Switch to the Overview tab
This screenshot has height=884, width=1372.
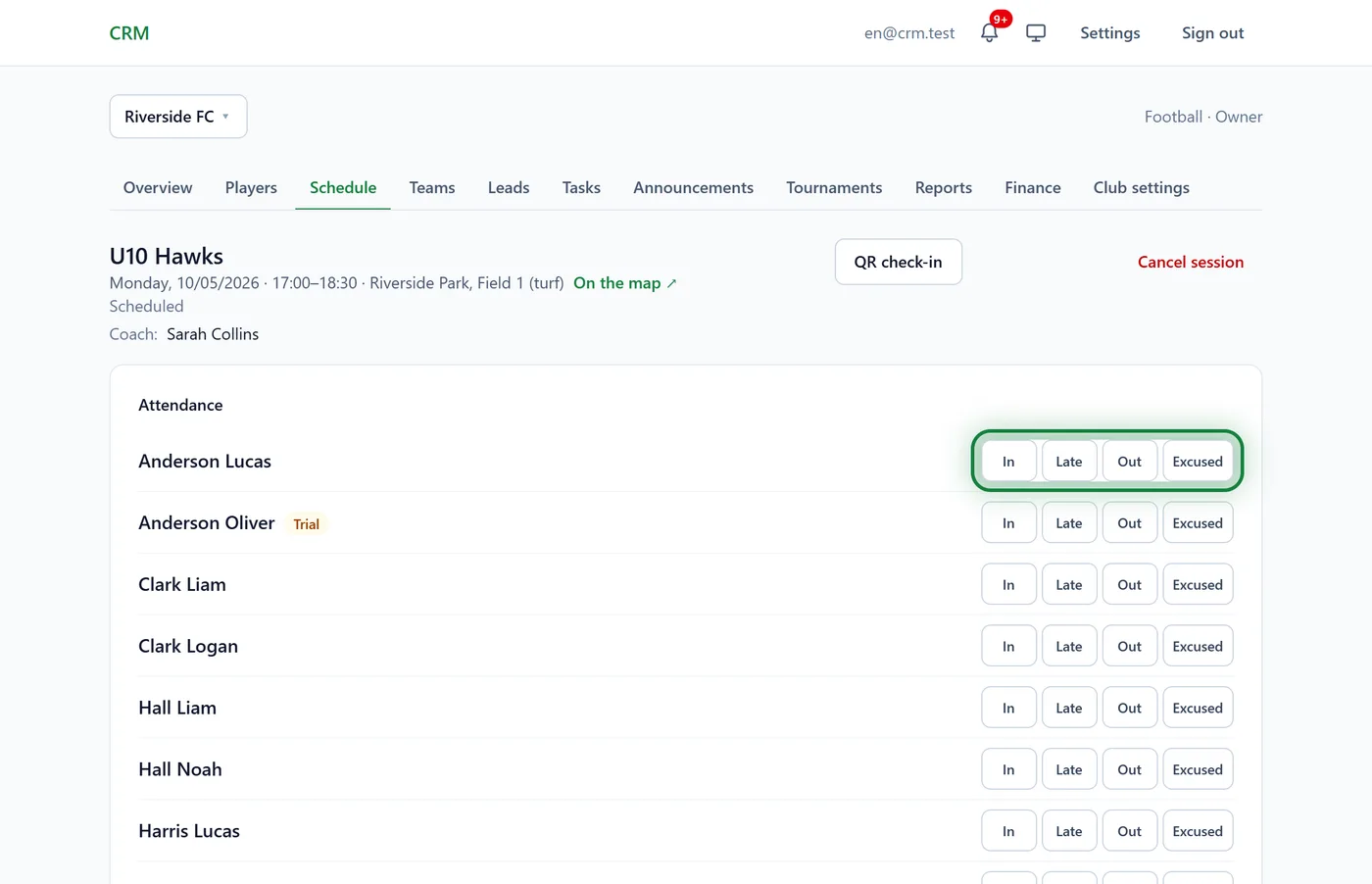(158, 187)
